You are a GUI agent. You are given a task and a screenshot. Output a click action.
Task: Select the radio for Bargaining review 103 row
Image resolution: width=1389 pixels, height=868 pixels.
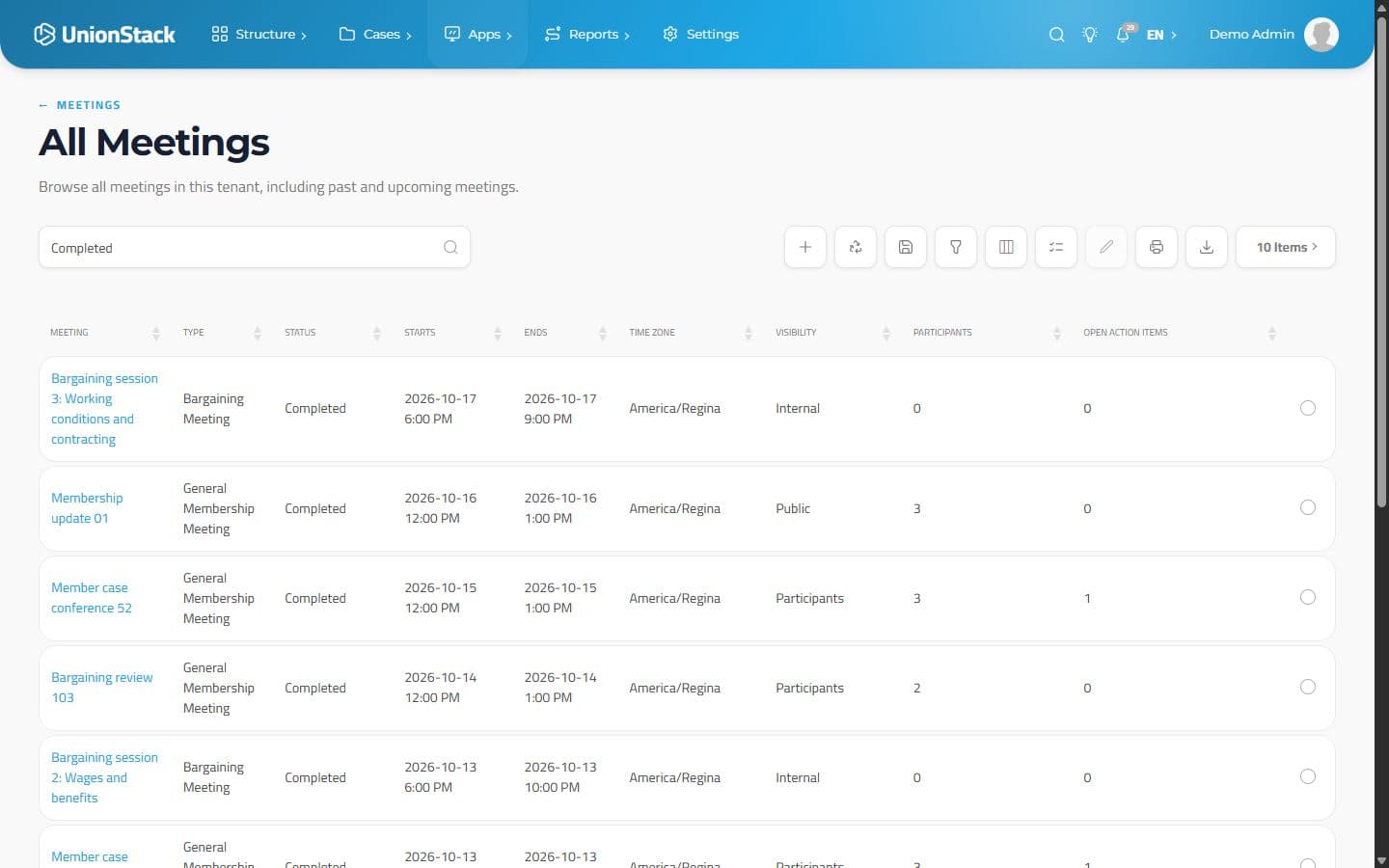tap(1308, 687)
